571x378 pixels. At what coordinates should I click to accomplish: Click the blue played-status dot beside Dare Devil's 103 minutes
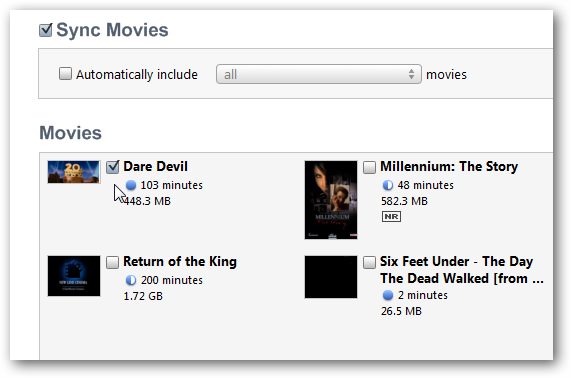click(x=131, y=185)
